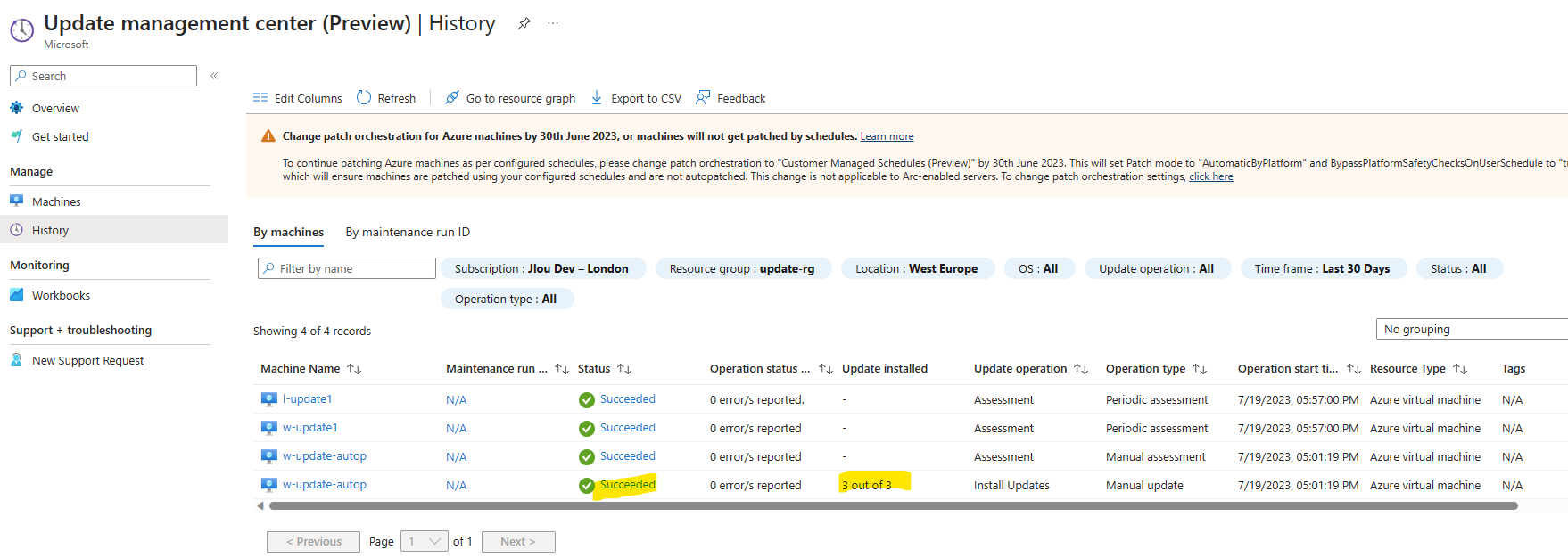
Task: Click the resource graph icon
Action: point(452,97)
